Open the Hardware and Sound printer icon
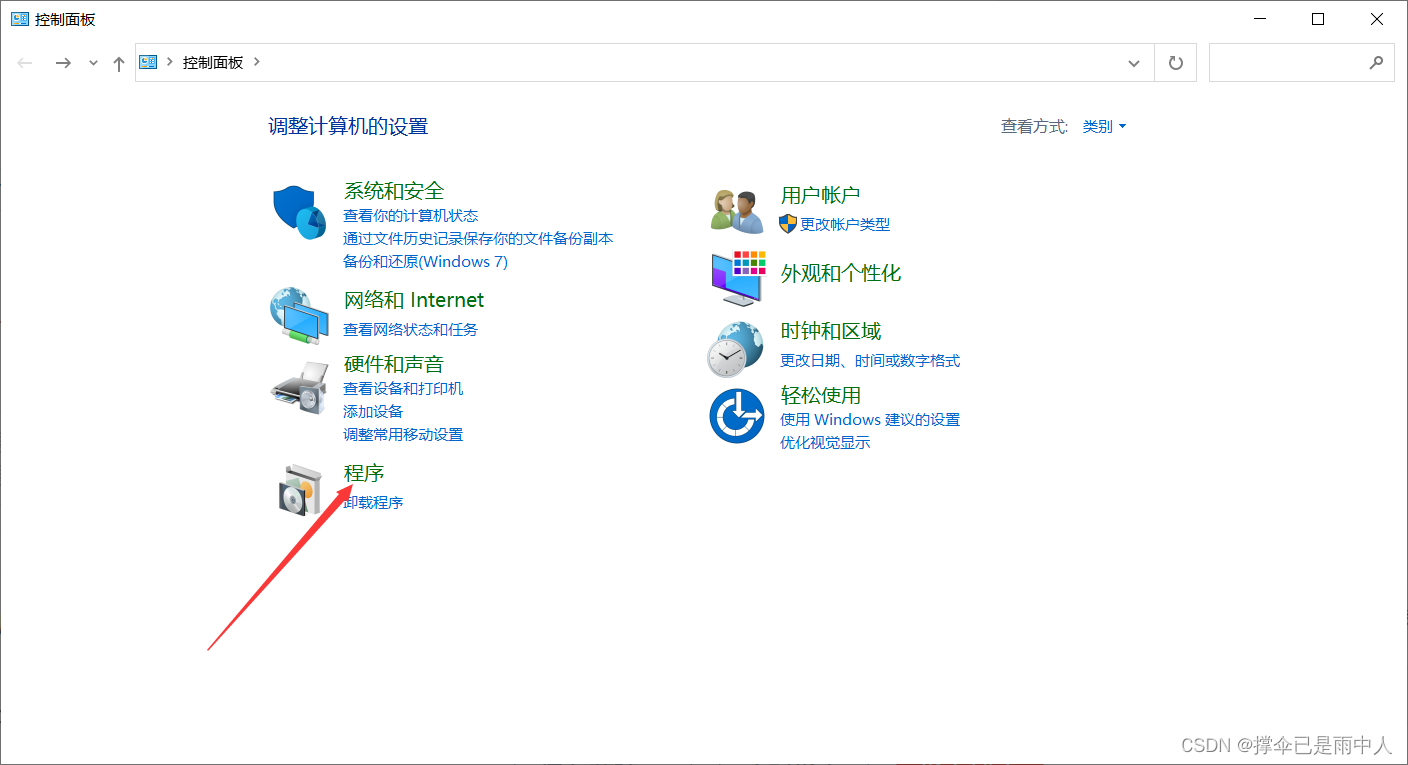1408x765 pixels. (299, 388)
